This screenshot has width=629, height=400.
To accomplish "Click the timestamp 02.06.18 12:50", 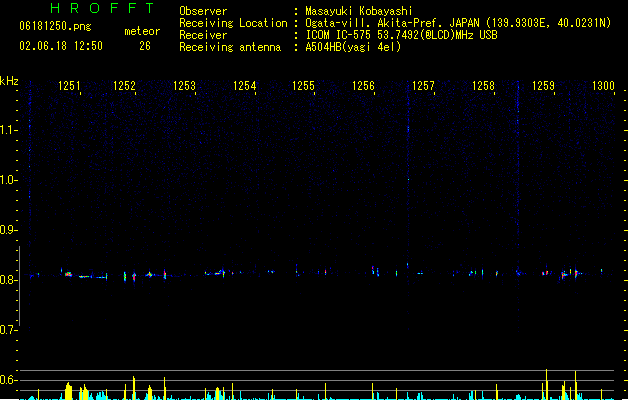I will click(61, 46).
